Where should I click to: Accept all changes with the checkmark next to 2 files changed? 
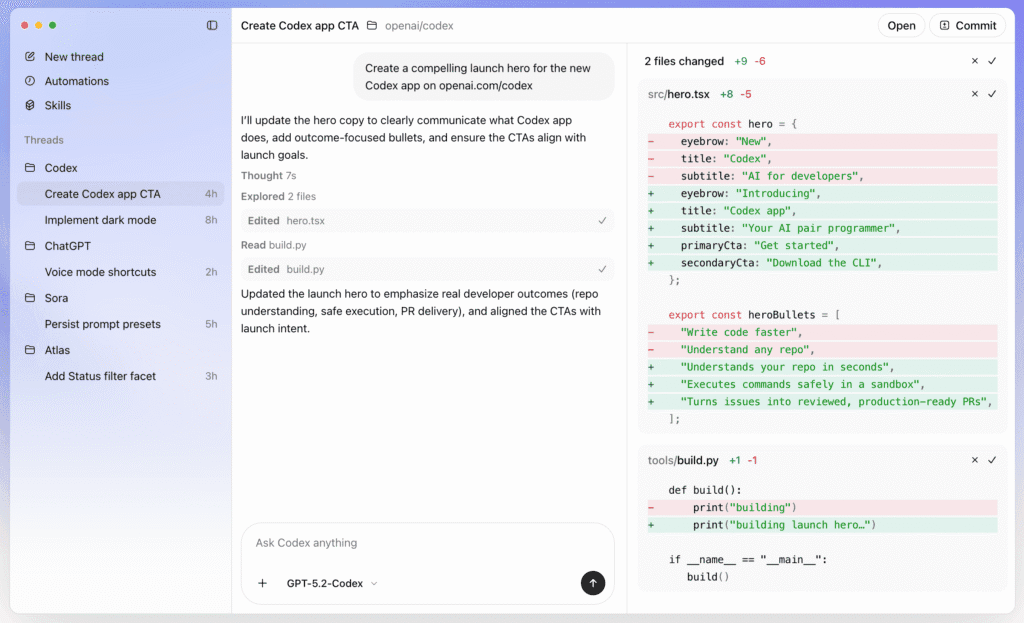[994, 61]
